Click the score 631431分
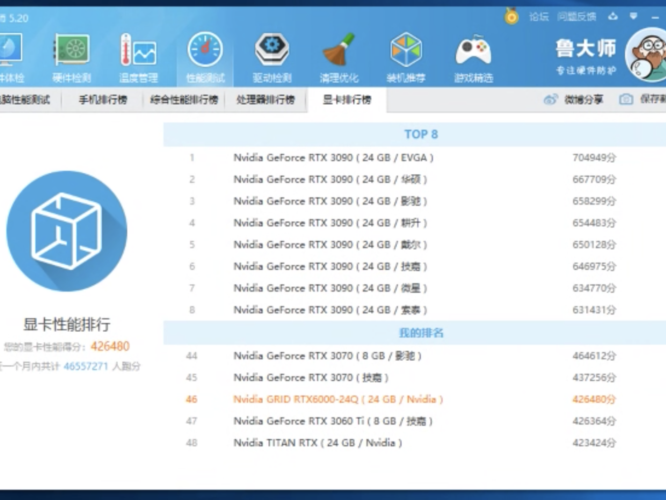The image size is (666, 500). point(594,310)
